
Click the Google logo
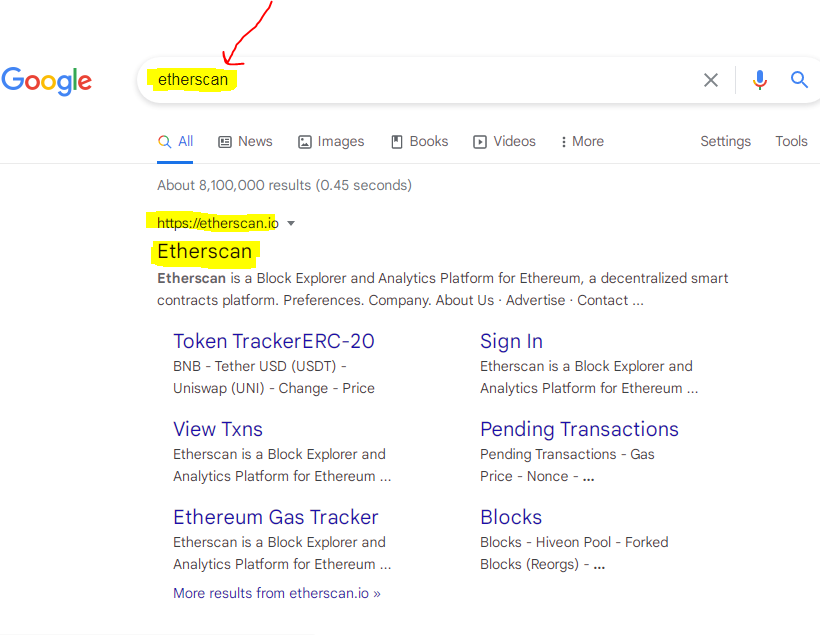click(x=47, y=81)
